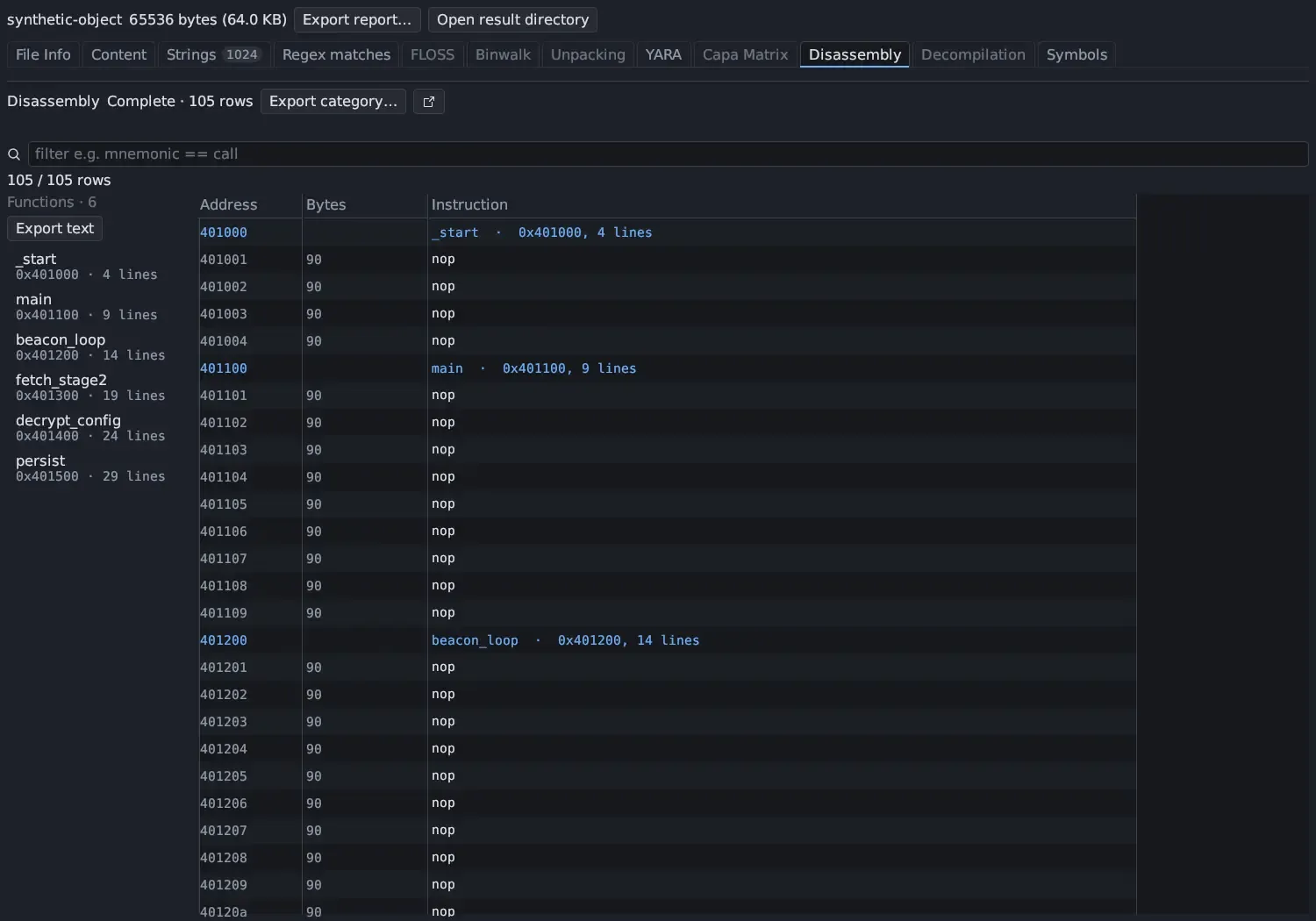Select the row at address 401205
Screen dimensions: 1316x921
click(x=668, y=776)
